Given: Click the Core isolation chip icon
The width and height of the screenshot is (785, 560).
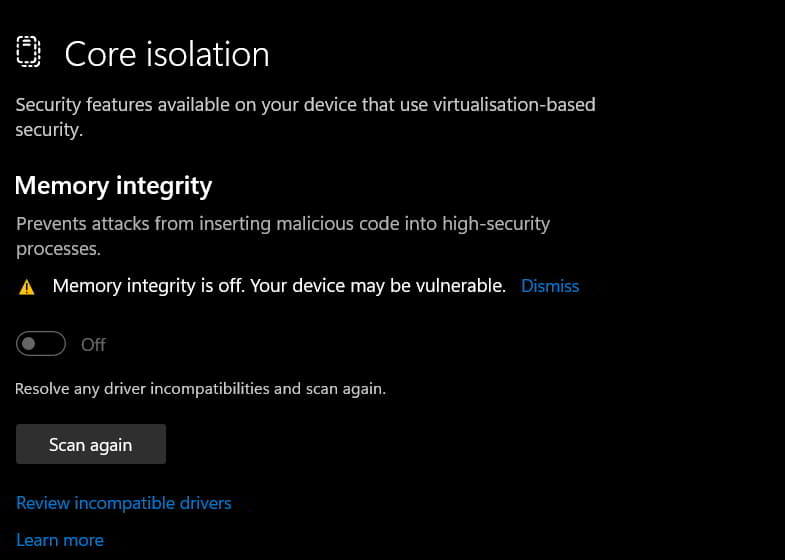Looking at the screenshot, I should pyautogui.click(x=29, y=52).
